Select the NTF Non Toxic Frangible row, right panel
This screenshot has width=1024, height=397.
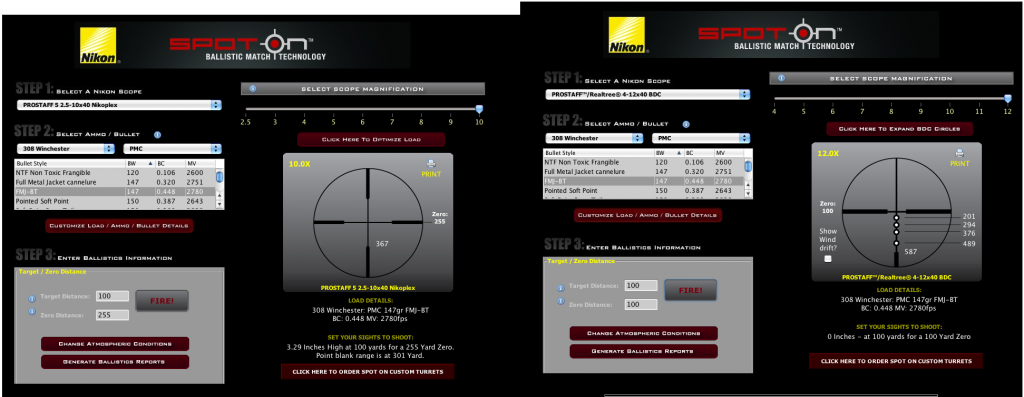coord(644,162)
